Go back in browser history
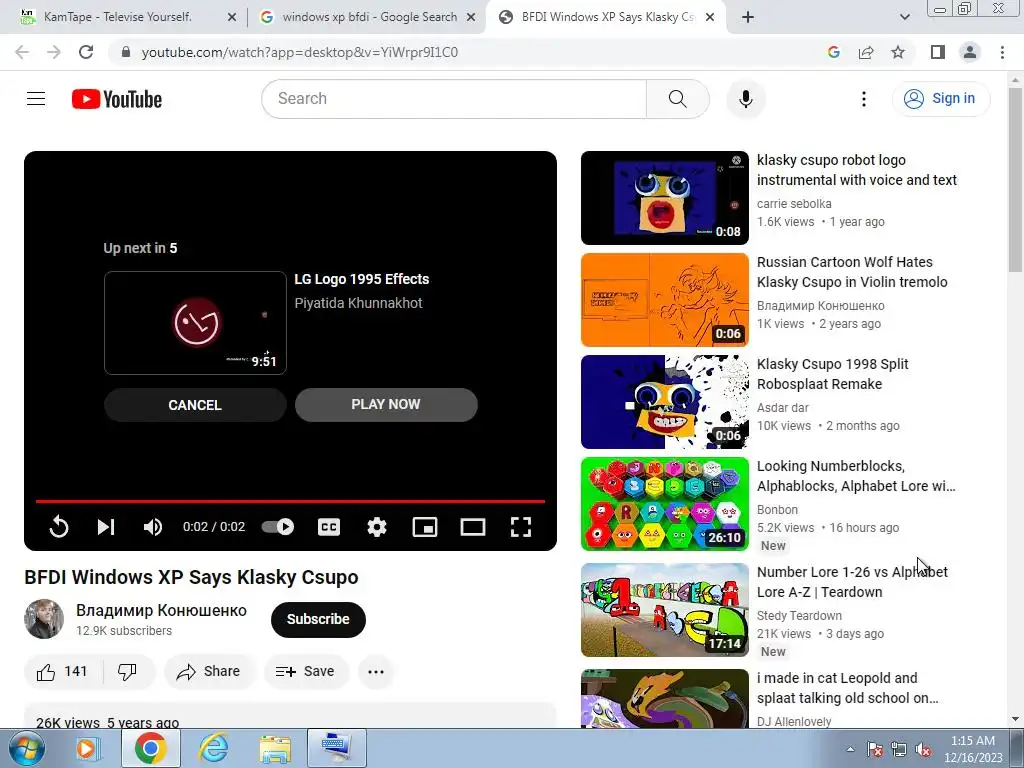The height and width of the screenshot is (768, 1024). click(x=22, y=52)
